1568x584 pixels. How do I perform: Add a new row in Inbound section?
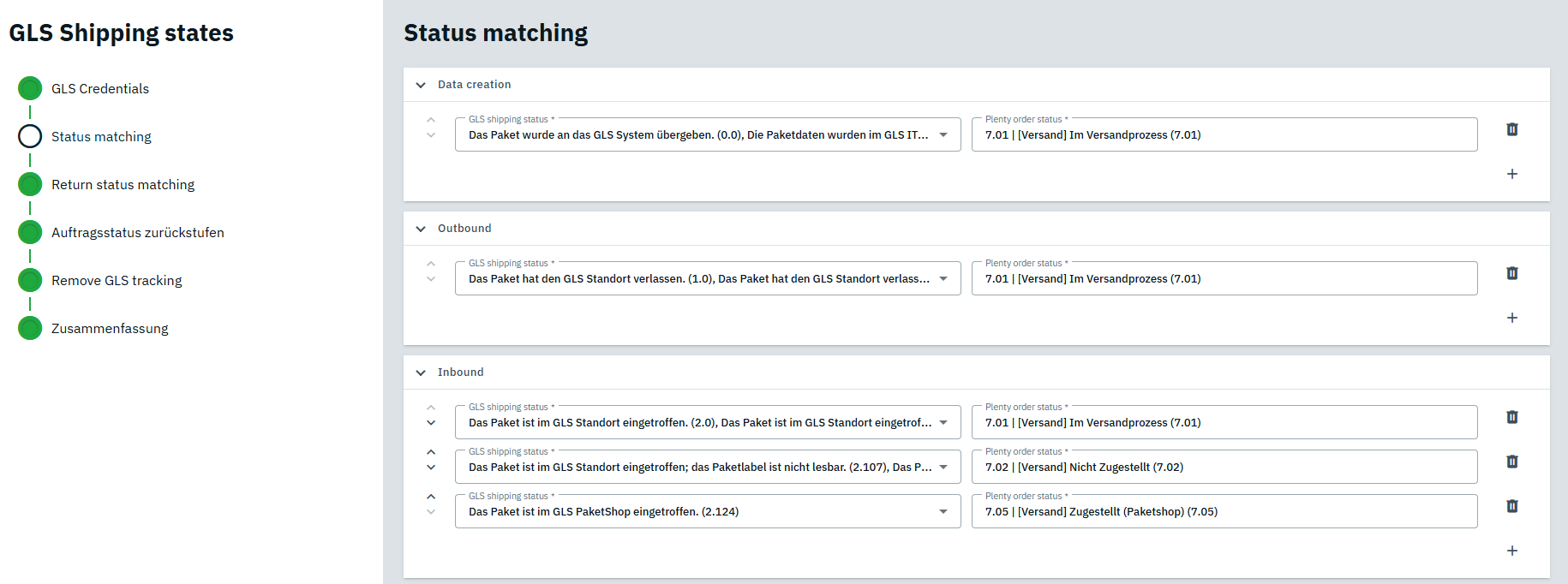coord(1511,551)
